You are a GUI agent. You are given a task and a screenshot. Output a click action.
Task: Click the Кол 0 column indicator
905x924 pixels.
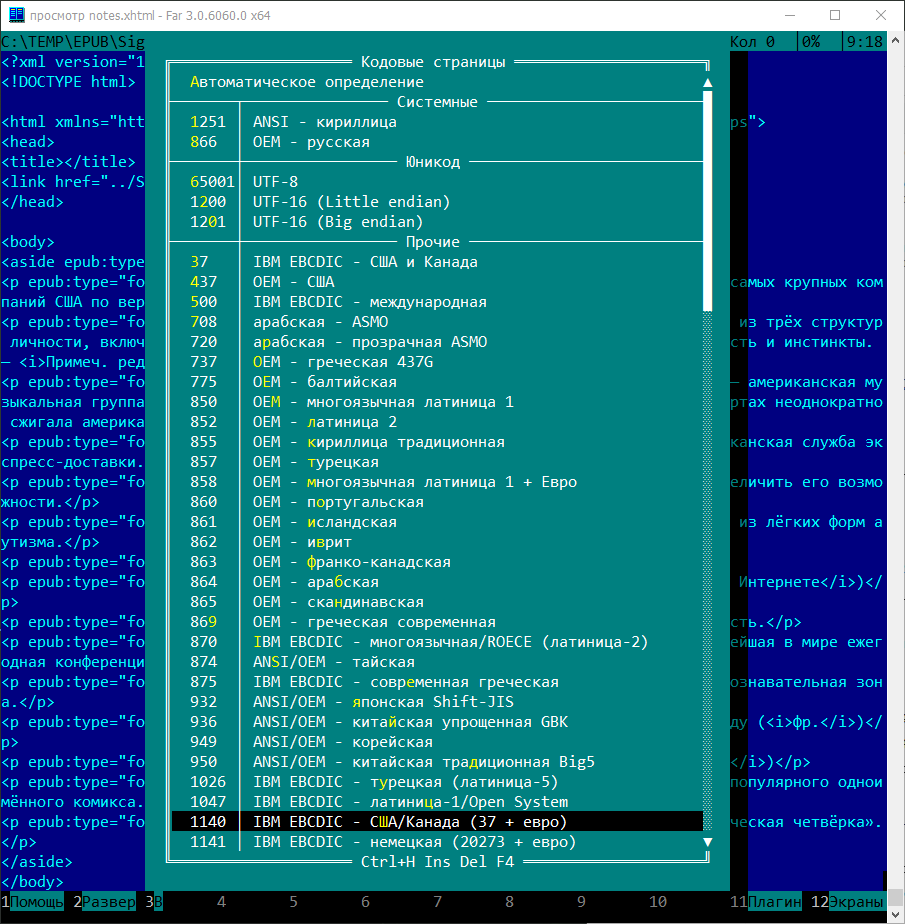(752, 42)
